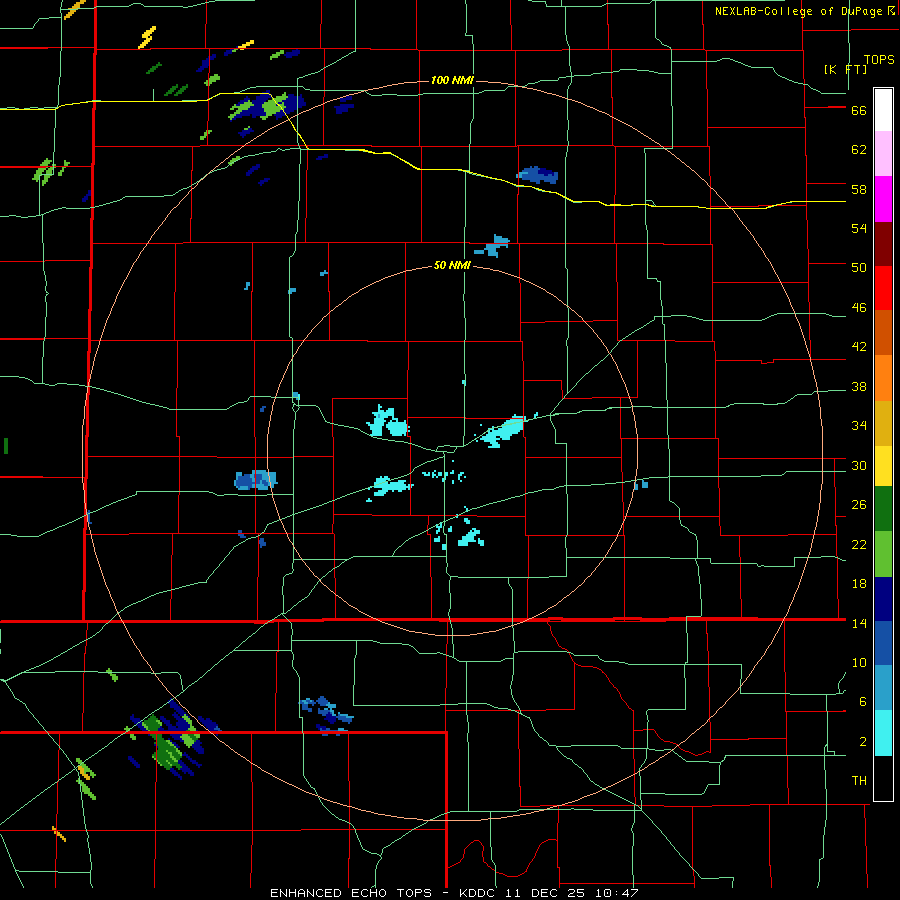Click the medium blue legend segment above 10
900x900 pixels.
point(883,643)
